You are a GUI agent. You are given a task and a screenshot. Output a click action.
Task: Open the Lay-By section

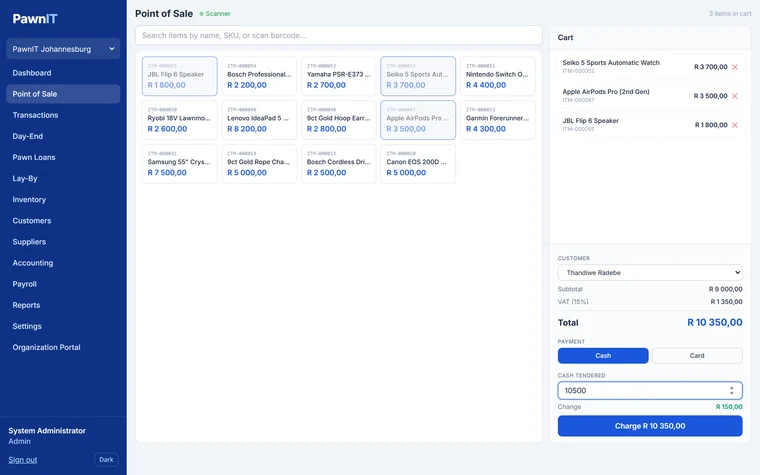[x=63, y=178]
